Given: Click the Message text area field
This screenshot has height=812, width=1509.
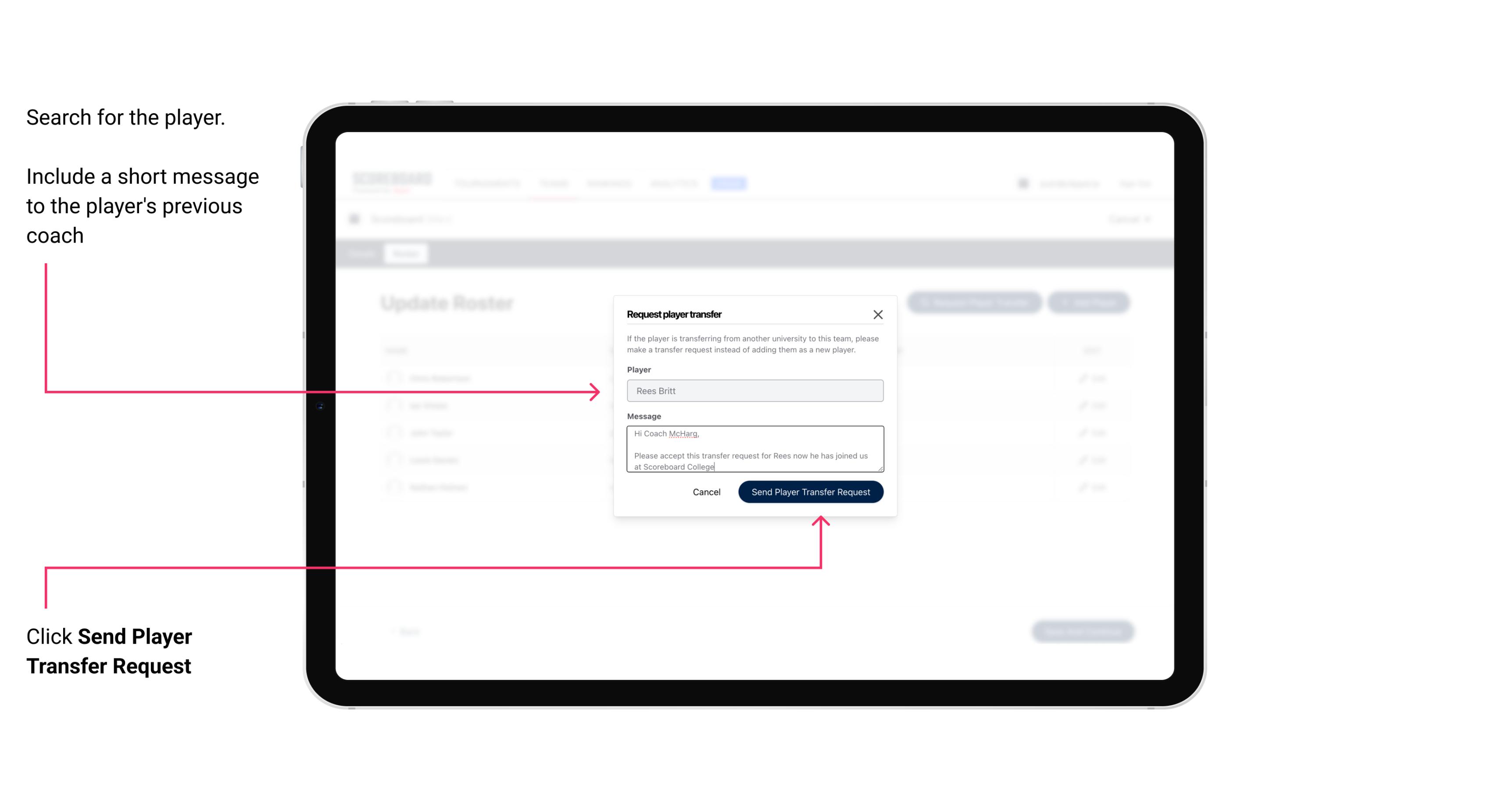Looking at the screenshot, I should [753, 449].
